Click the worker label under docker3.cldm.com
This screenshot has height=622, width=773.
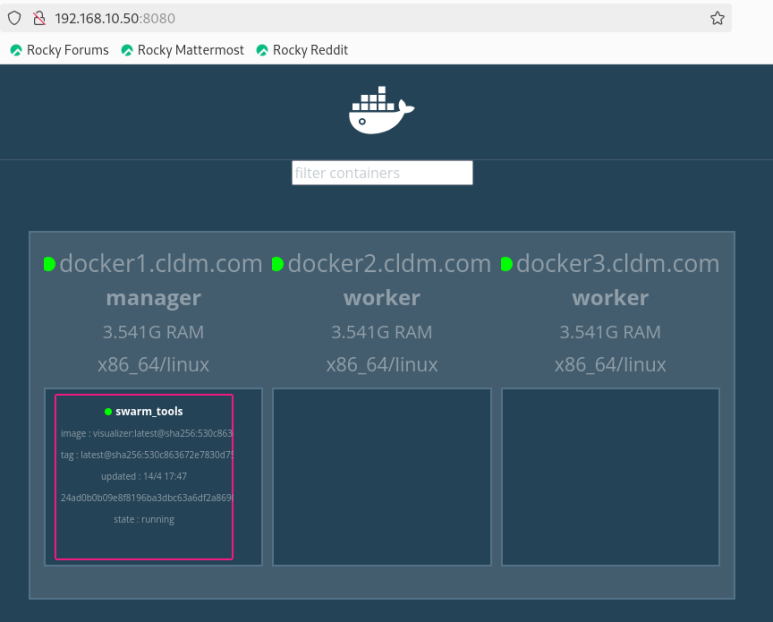pos(610,298)
